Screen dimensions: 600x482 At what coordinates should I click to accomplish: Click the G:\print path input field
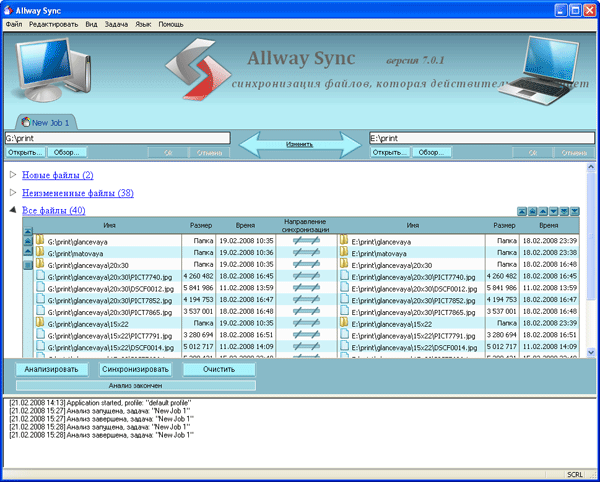(x=117, y=138)
